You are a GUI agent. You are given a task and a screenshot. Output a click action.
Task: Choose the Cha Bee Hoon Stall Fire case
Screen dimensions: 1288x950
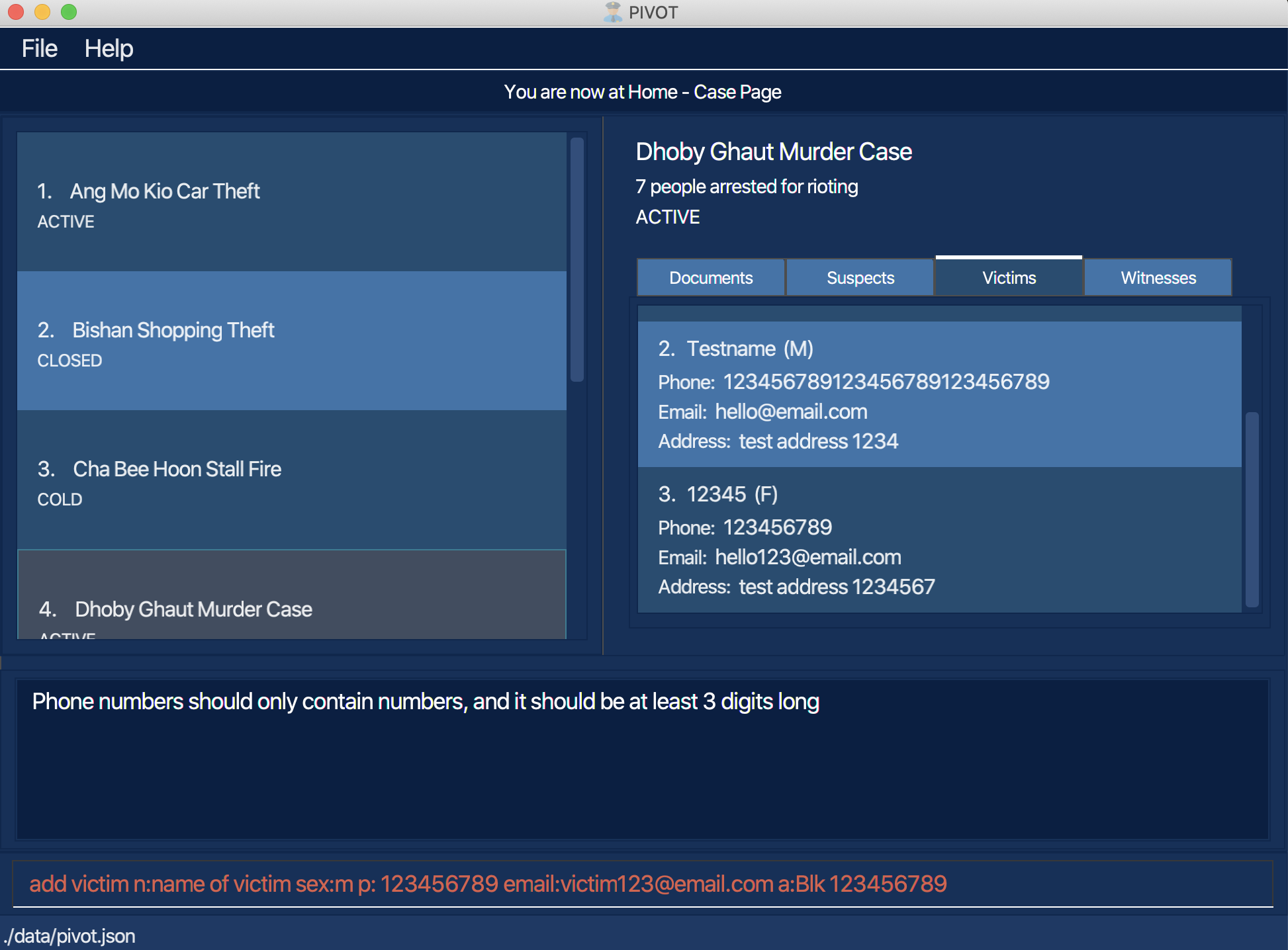(x=291, y=480)
